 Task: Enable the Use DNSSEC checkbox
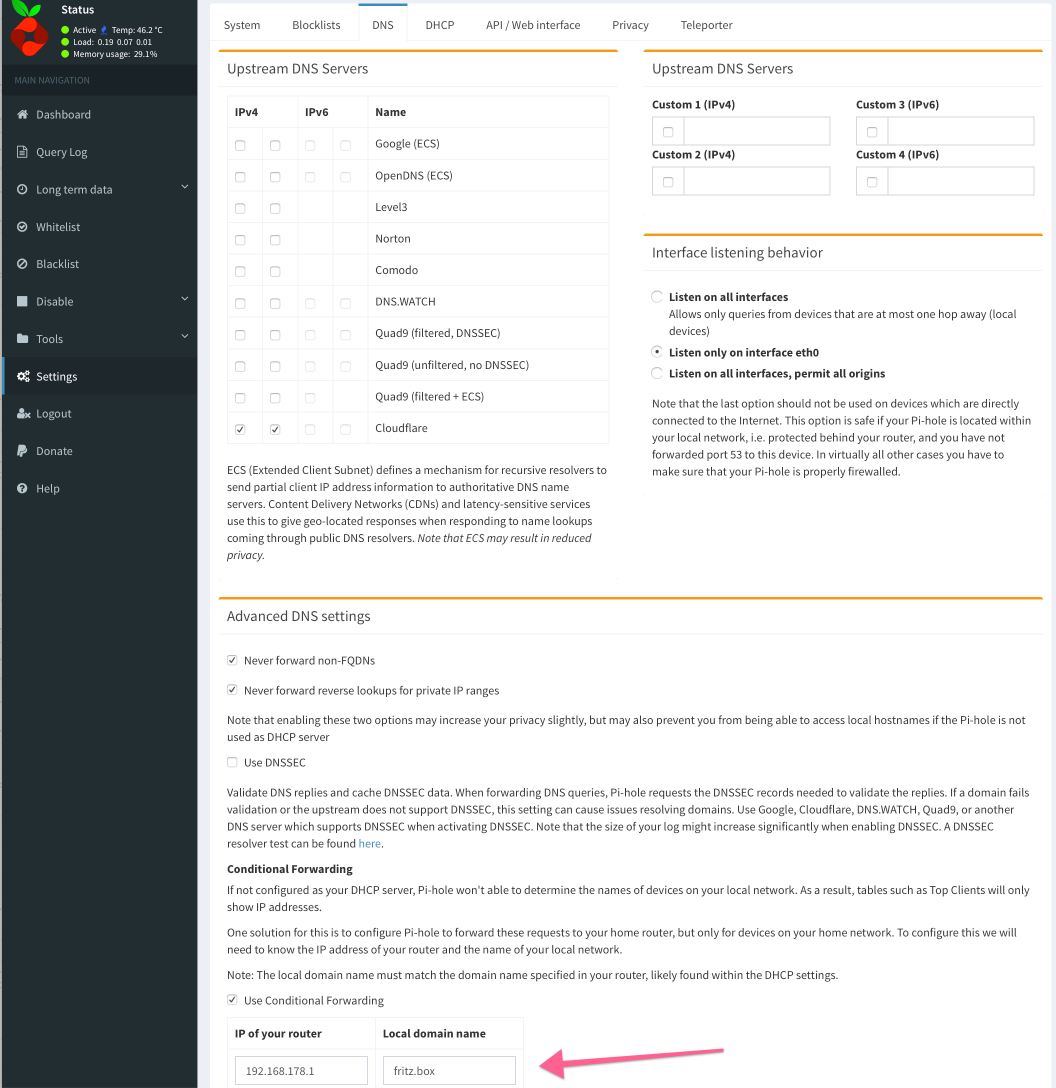click(x=232, y=763)
